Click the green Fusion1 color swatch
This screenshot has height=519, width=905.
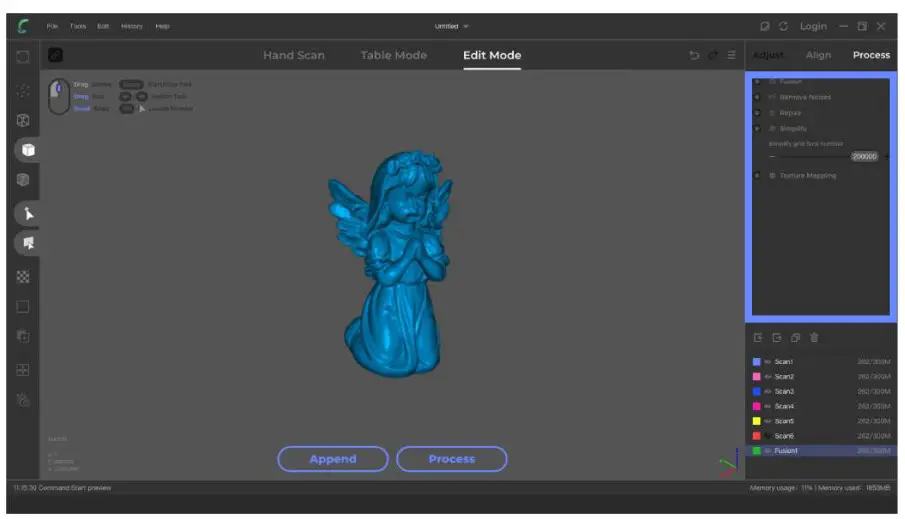[757, 451]
